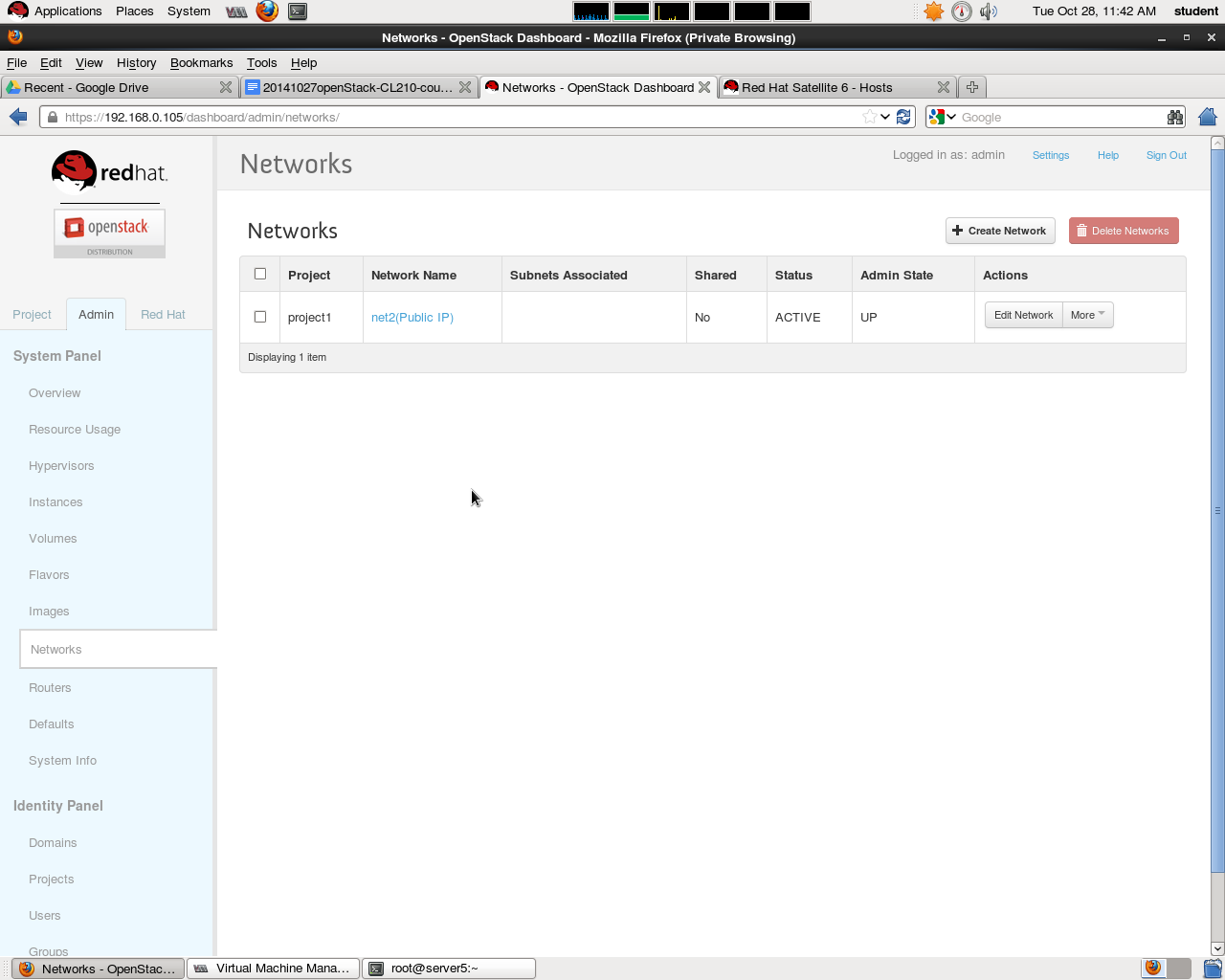Image resolution: width=1225 pixels, height=980 pixels.
Task: Click the Firefox icon in bottom tray
Action: pos(1153,968)
